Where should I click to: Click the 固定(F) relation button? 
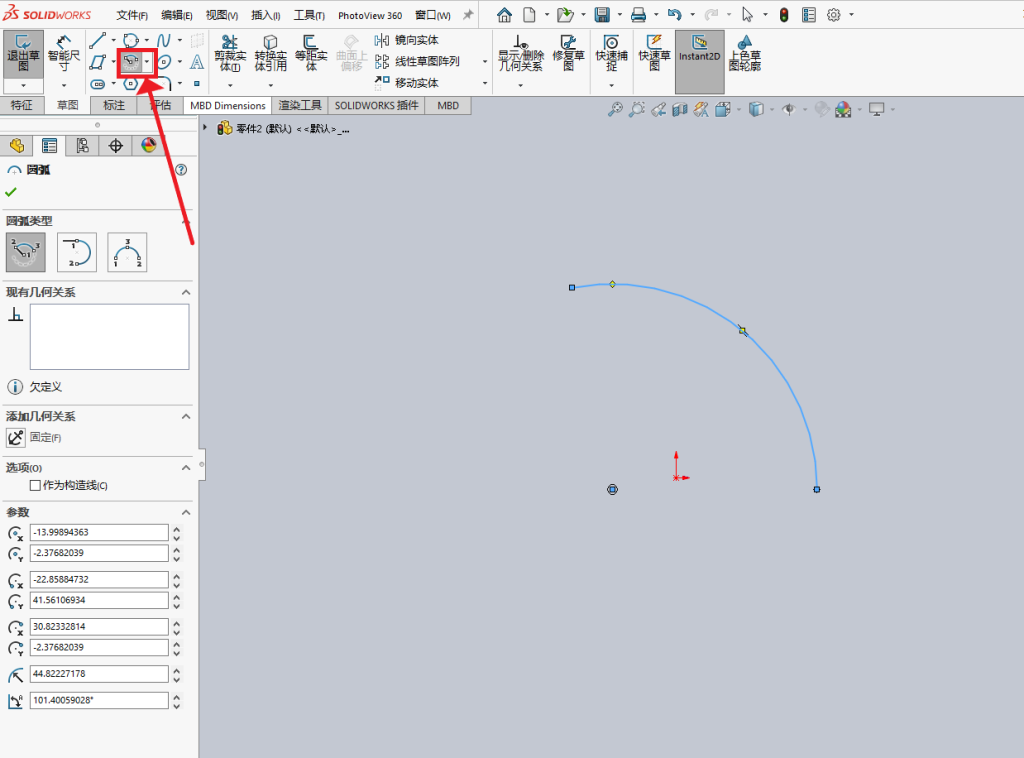(x=16, y=437)
